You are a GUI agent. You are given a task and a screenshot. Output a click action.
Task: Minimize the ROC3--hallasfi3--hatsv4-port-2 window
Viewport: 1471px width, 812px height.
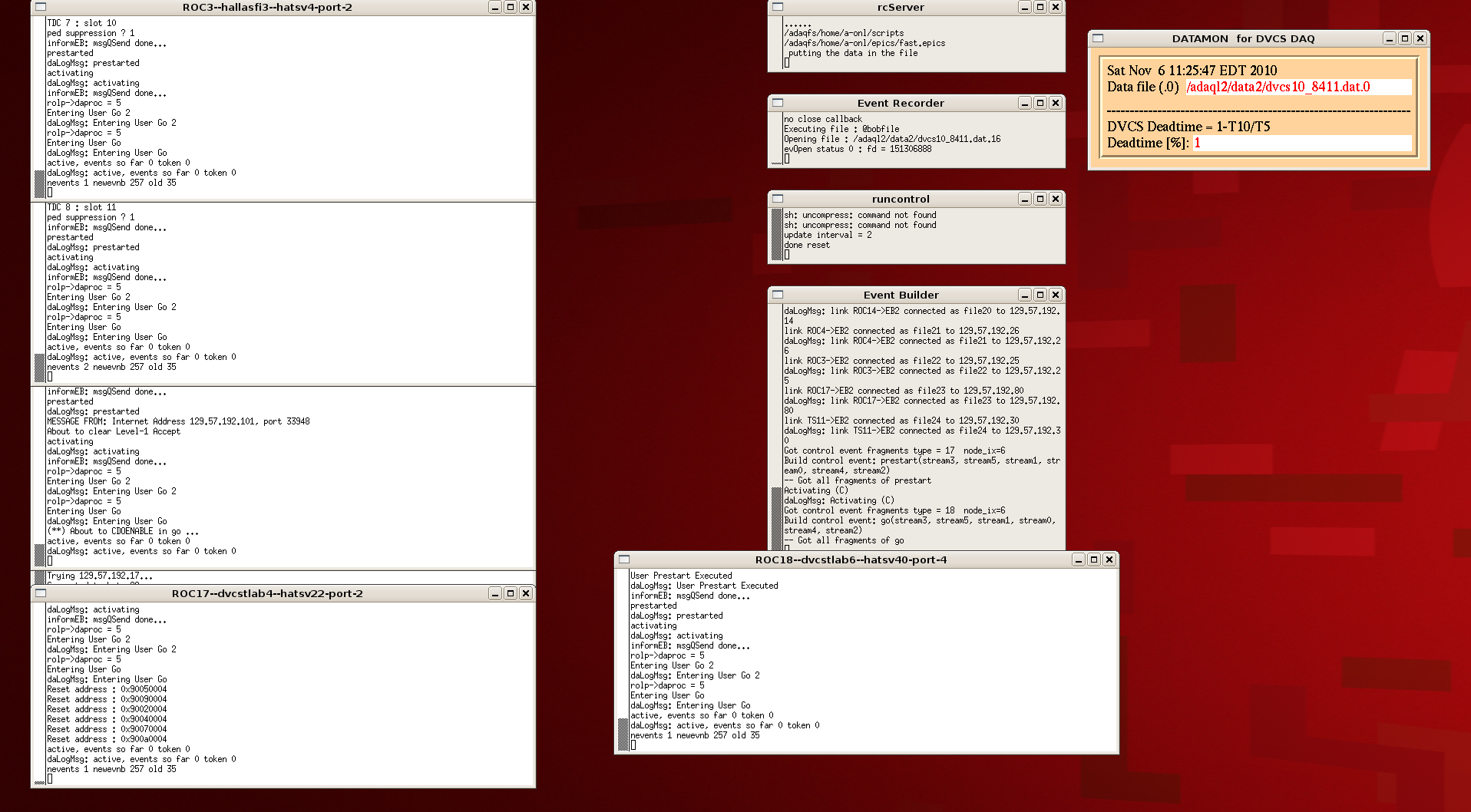click(495, 7)
